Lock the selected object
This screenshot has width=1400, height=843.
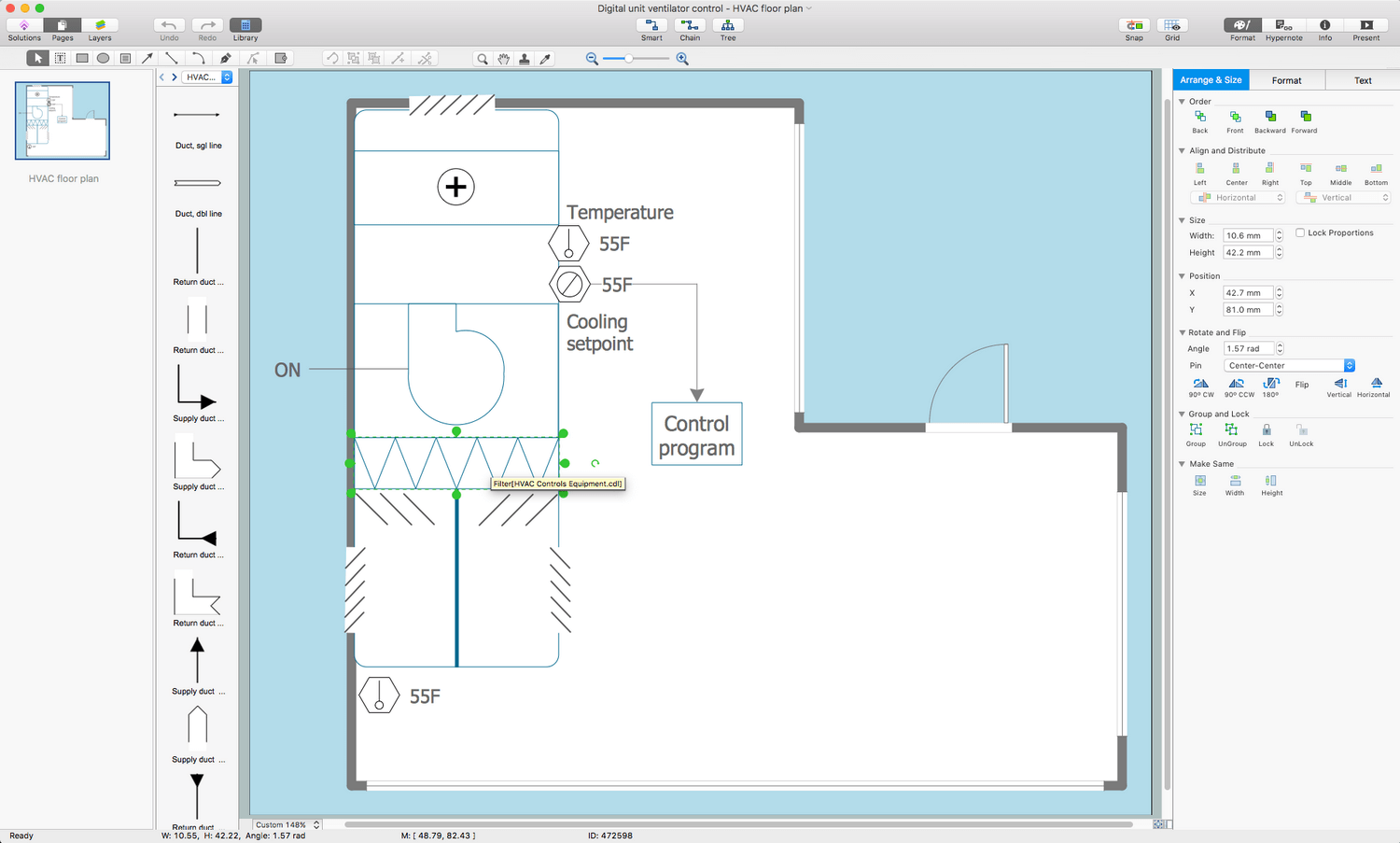[1266, 432]
